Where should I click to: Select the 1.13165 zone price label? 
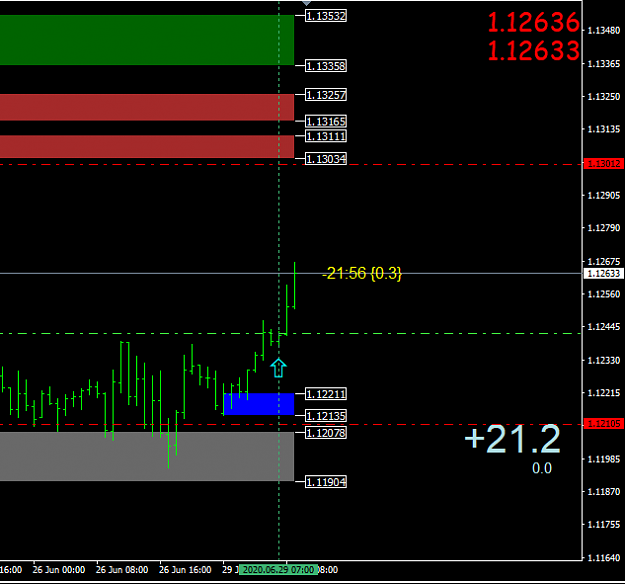326,121
